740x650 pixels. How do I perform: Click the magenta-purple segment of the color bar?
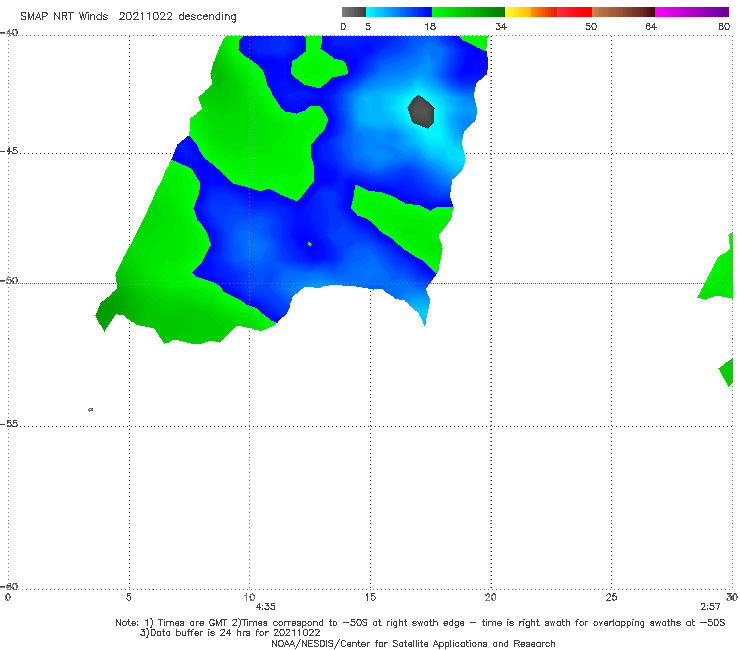pos(692,12)
